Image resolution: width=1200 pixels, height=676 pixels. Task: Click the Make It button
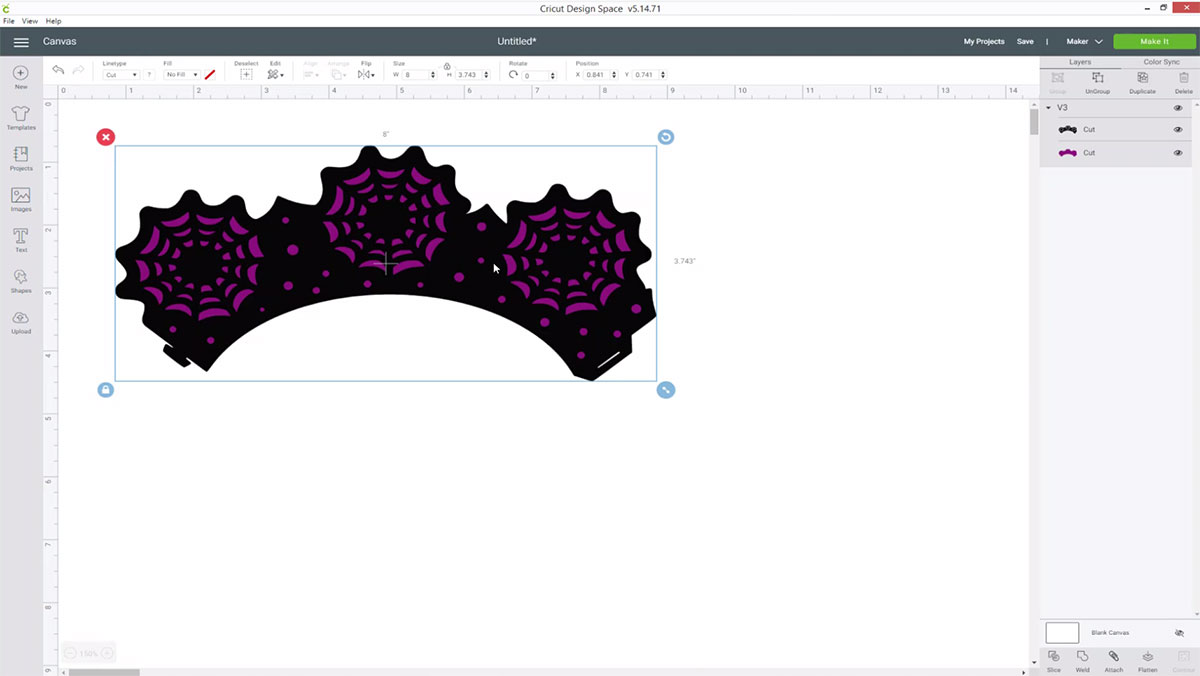tap(1154, 41)
